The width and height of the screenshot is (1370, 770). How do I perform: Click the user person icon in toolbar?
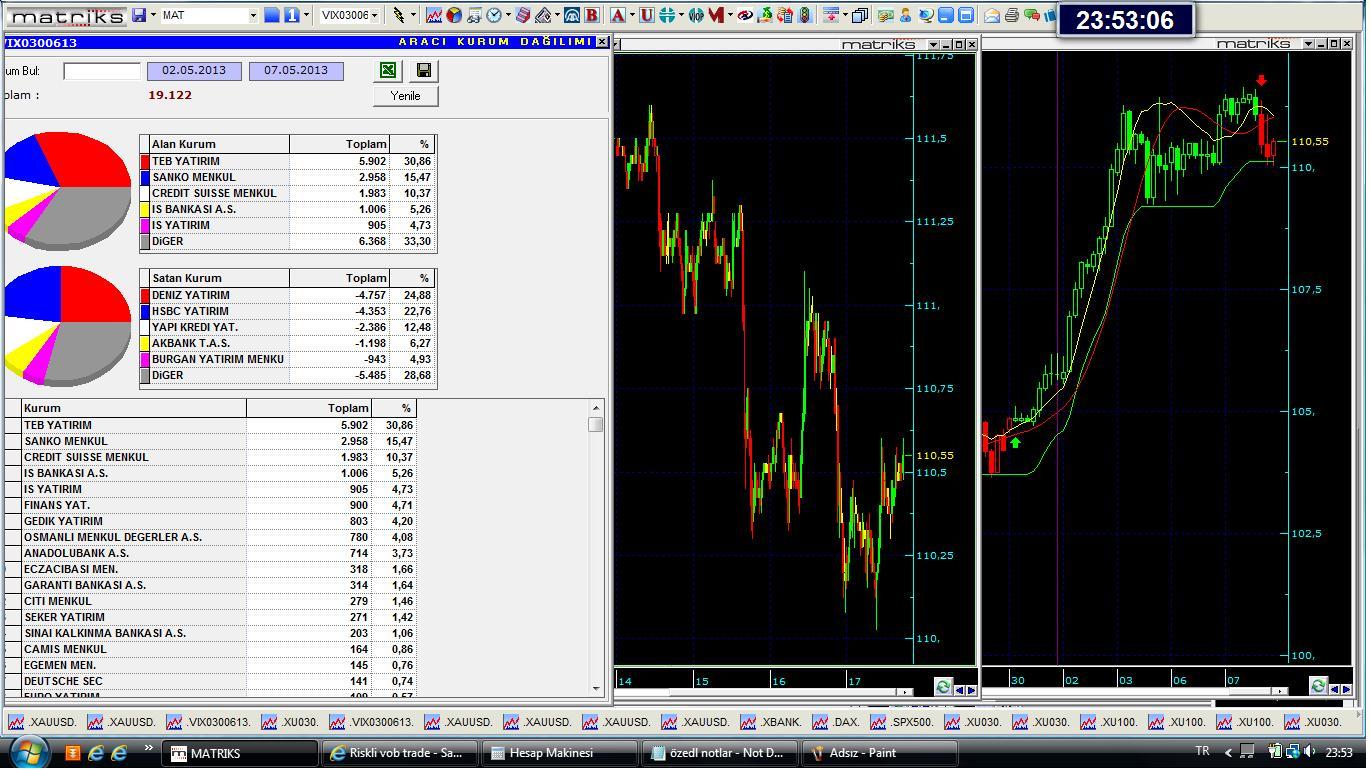[905, 15]
